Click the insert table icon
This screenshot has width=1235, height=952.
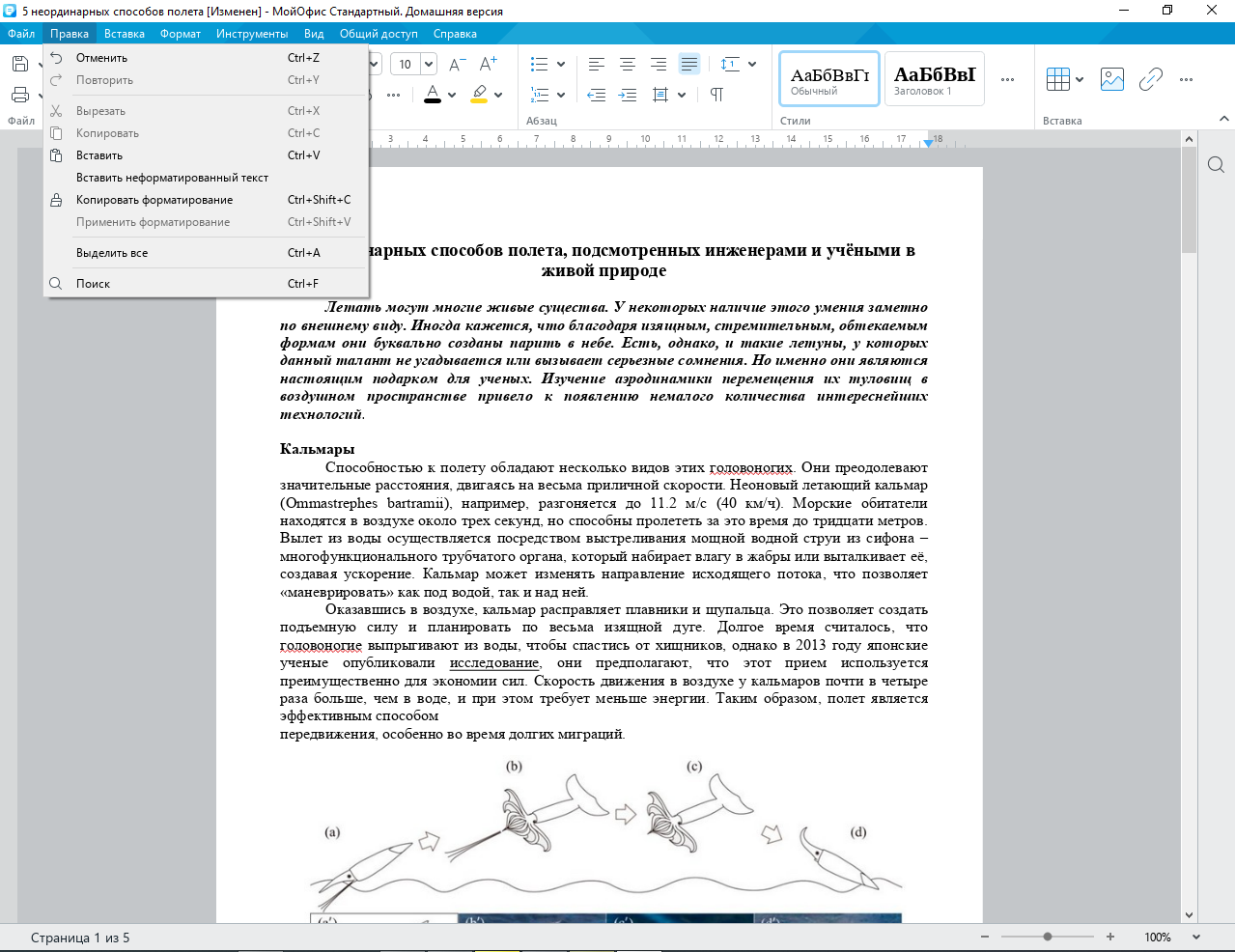[x=1058, y=79]
